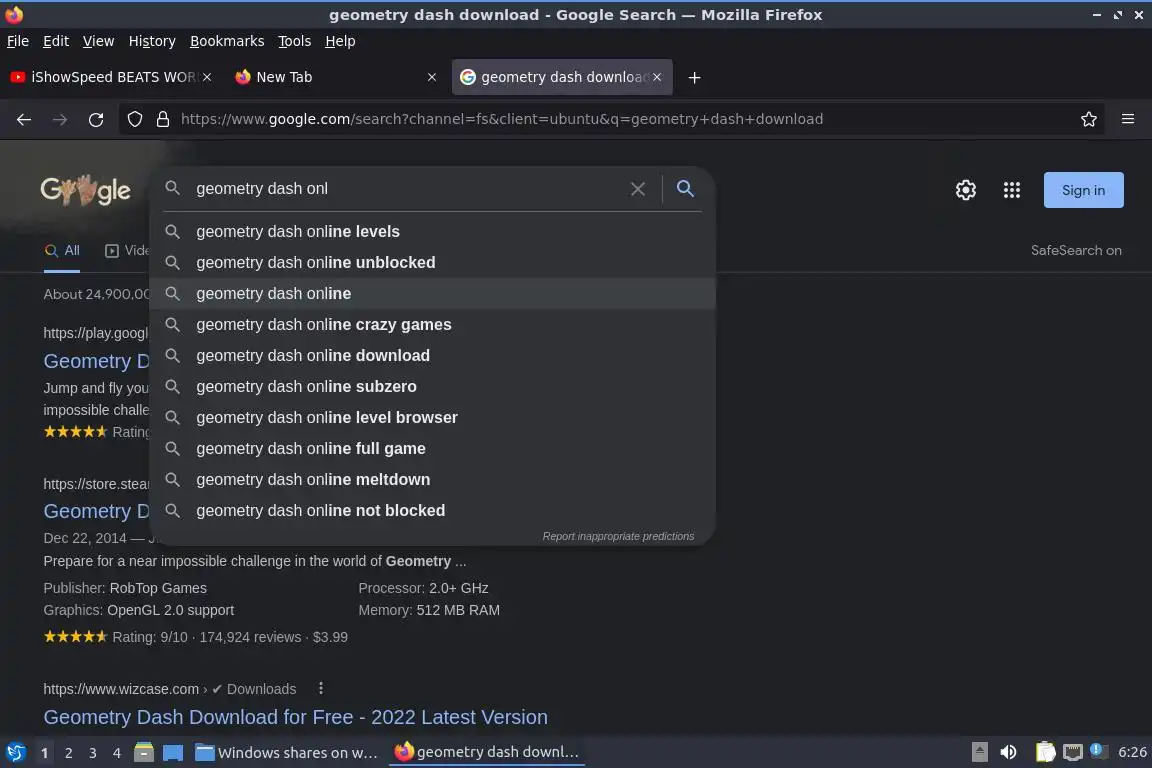
Task: Click the Google search input field
Action: pos(408,189)
